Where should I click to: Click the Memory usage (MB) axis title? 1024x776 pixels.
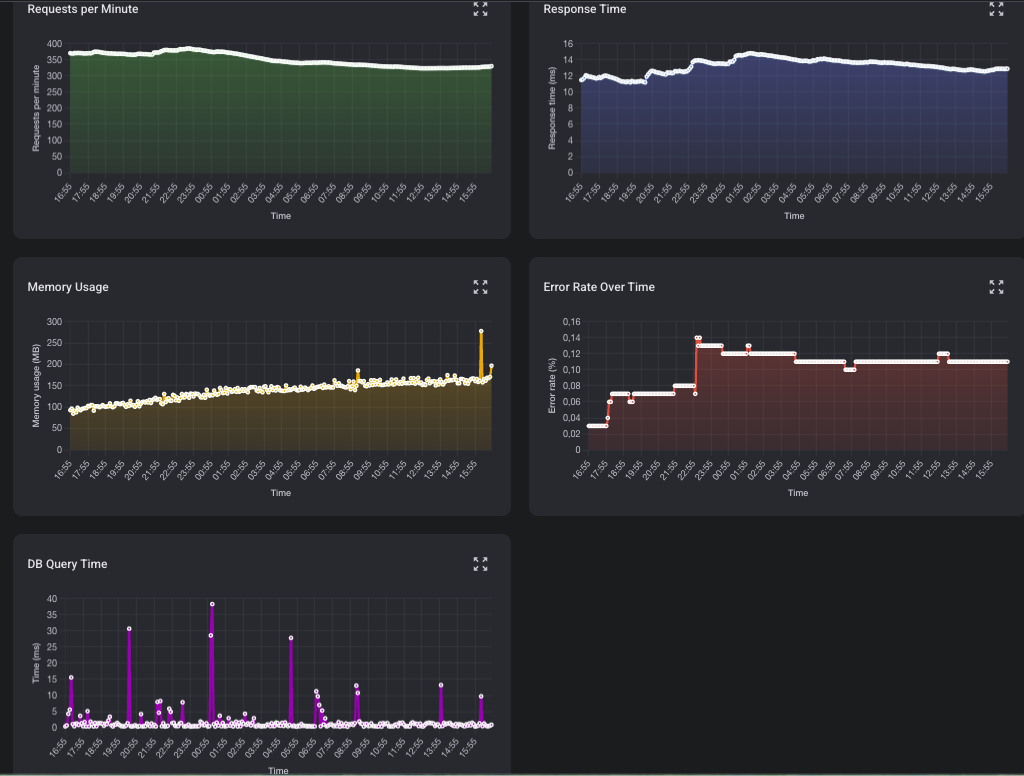pyautogui.click(x=36, y=385)
